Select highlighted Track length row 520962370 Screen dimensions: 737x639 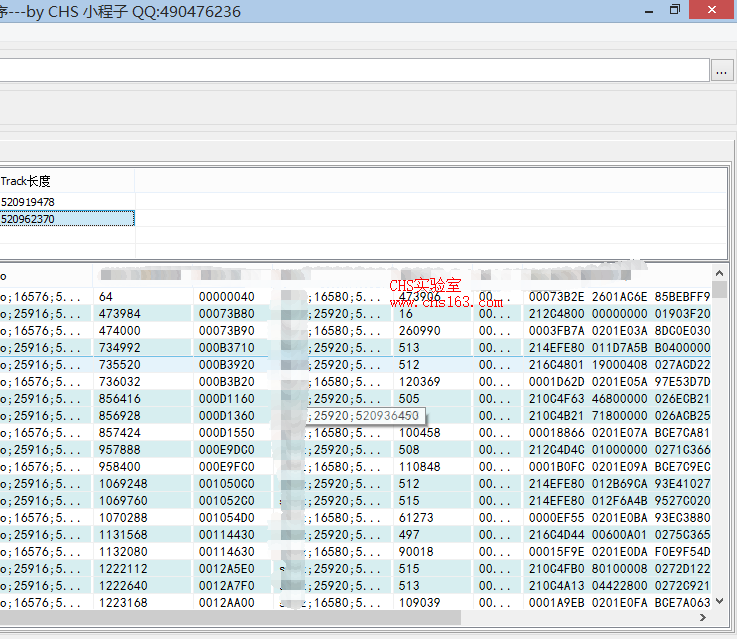[x=67, y=219]
